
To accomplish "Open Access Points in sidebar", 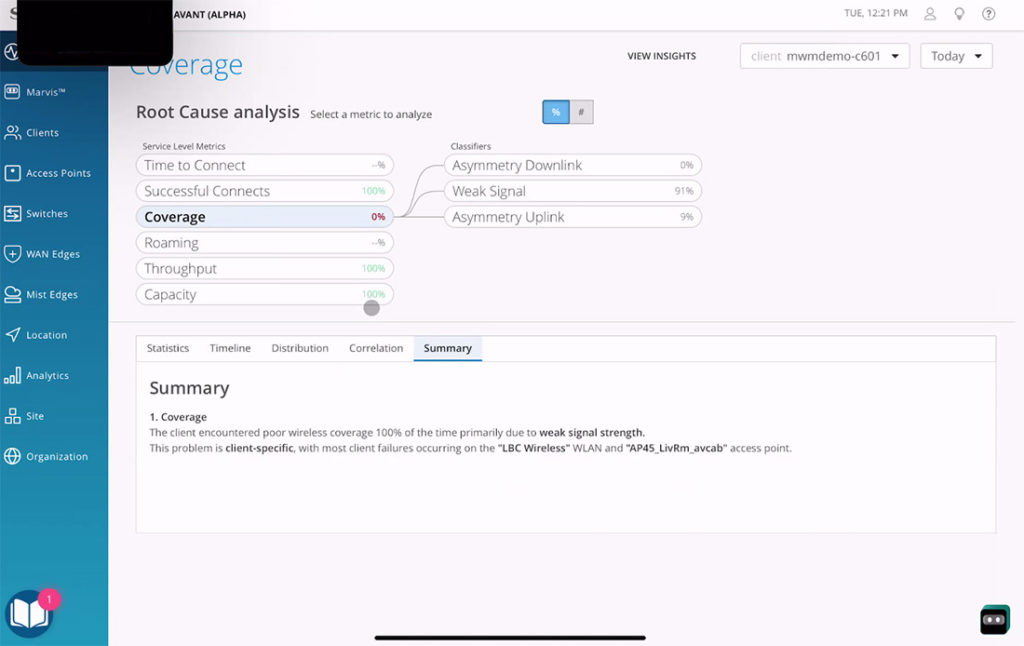I will [x=47, y=173].
